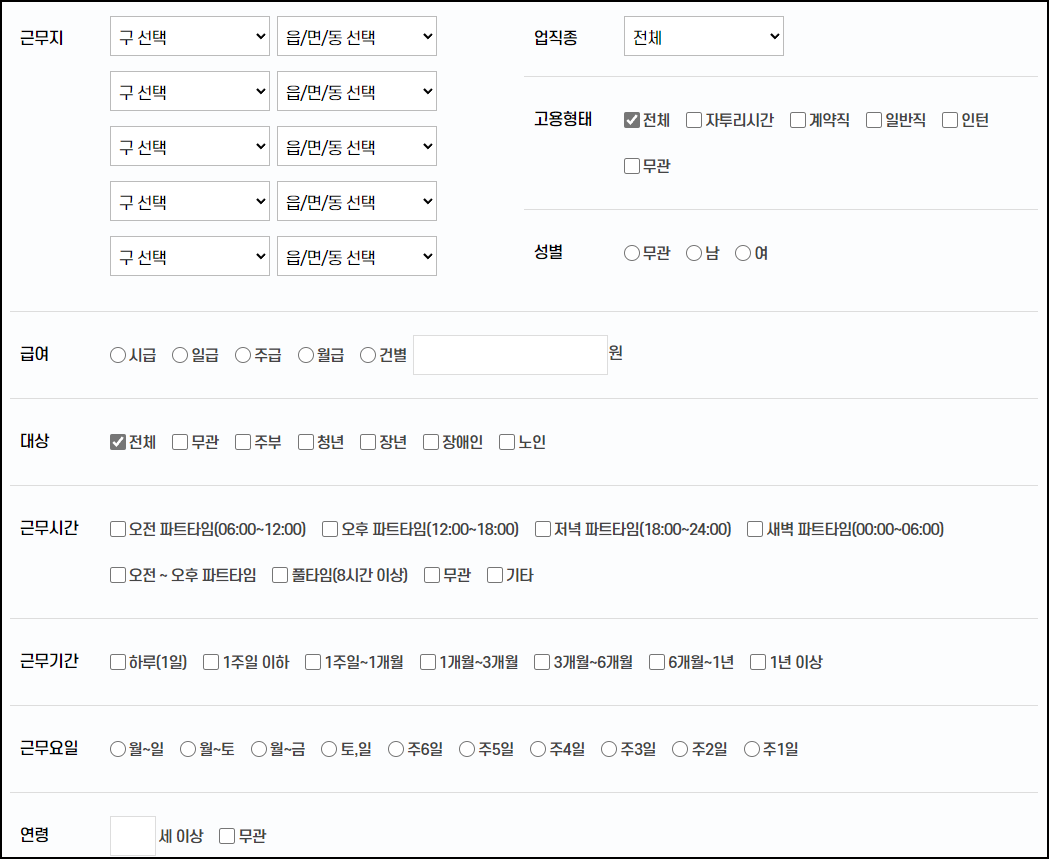Check the 하루(1일) work period option
This screenshot has height=859, width=1049.
(x=117, y=661)
